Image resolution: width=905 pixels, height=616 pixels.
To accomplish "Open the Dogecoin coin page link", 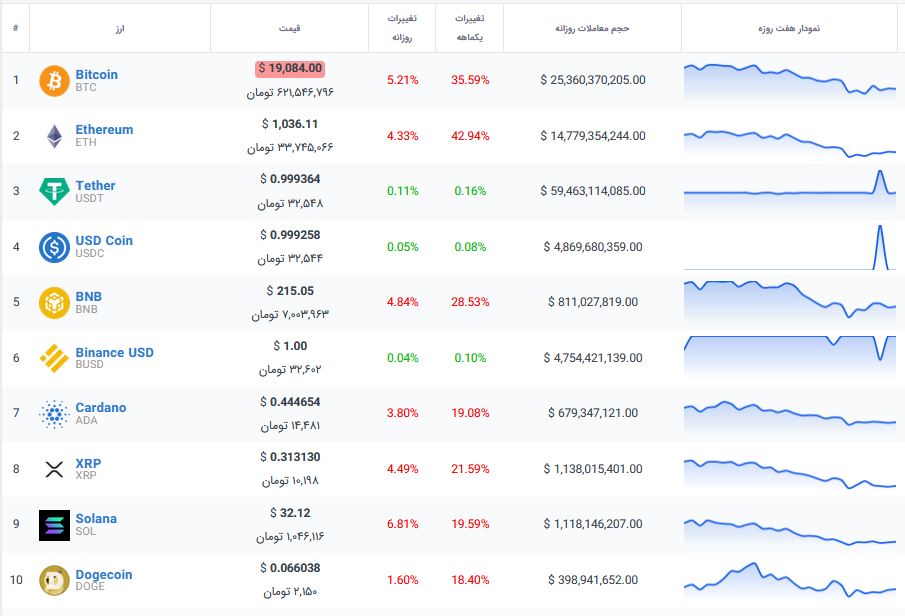I will tap(104, 574).
